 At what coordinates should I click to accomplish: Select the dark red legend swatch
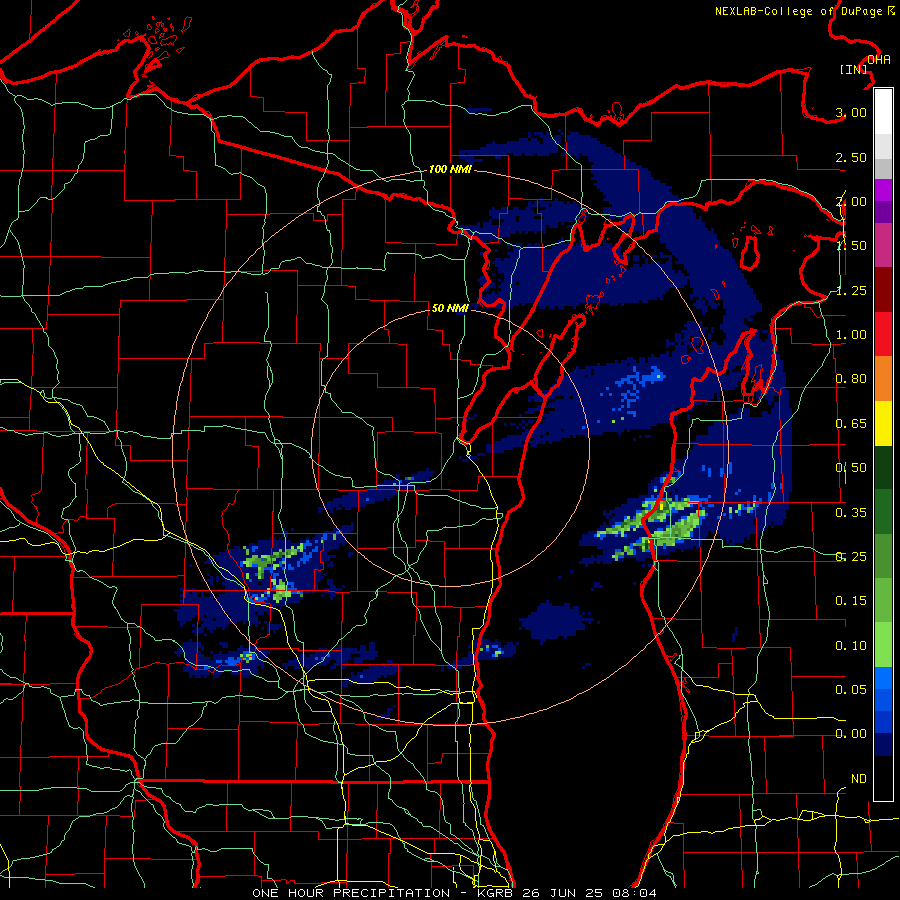click(x=883, y=290)
